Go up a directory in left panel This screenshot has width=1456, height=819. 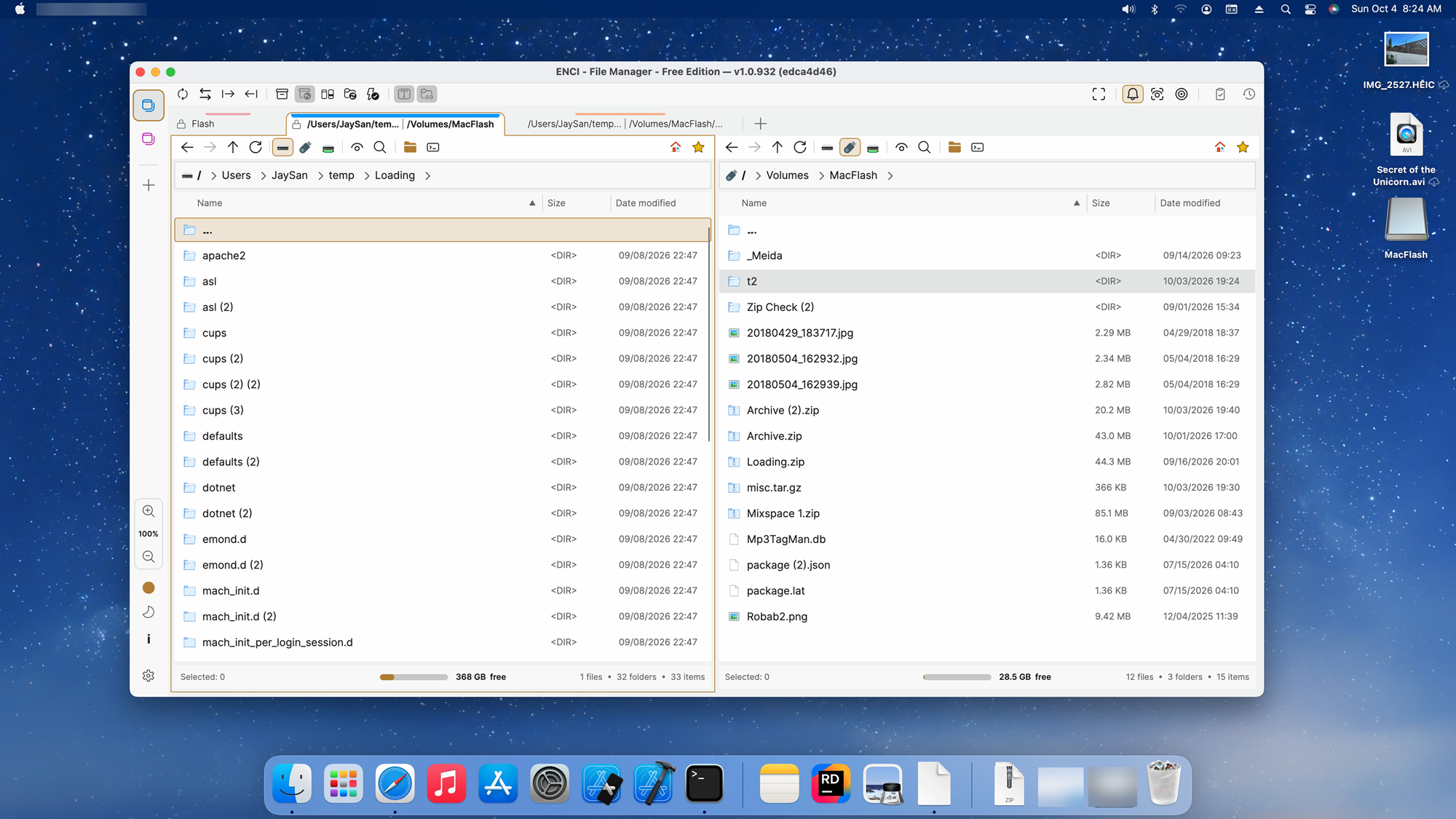click(x=233, y=147)
